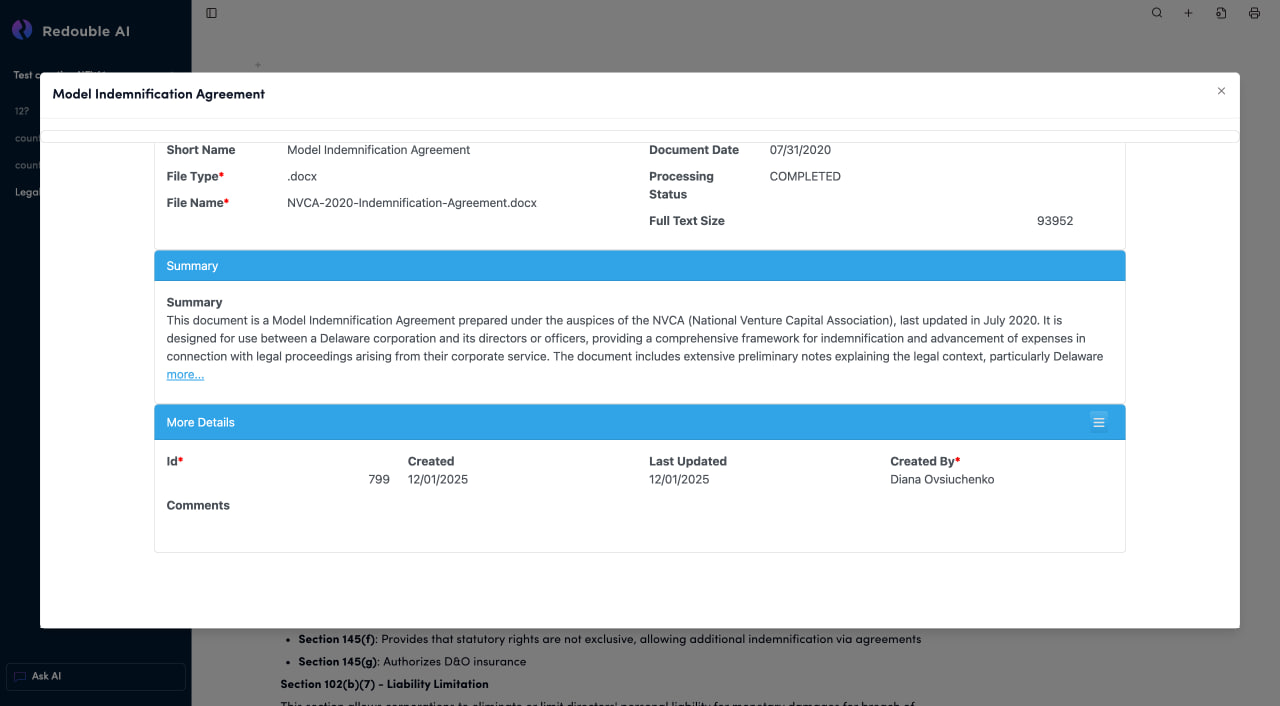Click the small plus above the dialog
The height and width of the screenshot is (706, 1280).
point(257,65)
